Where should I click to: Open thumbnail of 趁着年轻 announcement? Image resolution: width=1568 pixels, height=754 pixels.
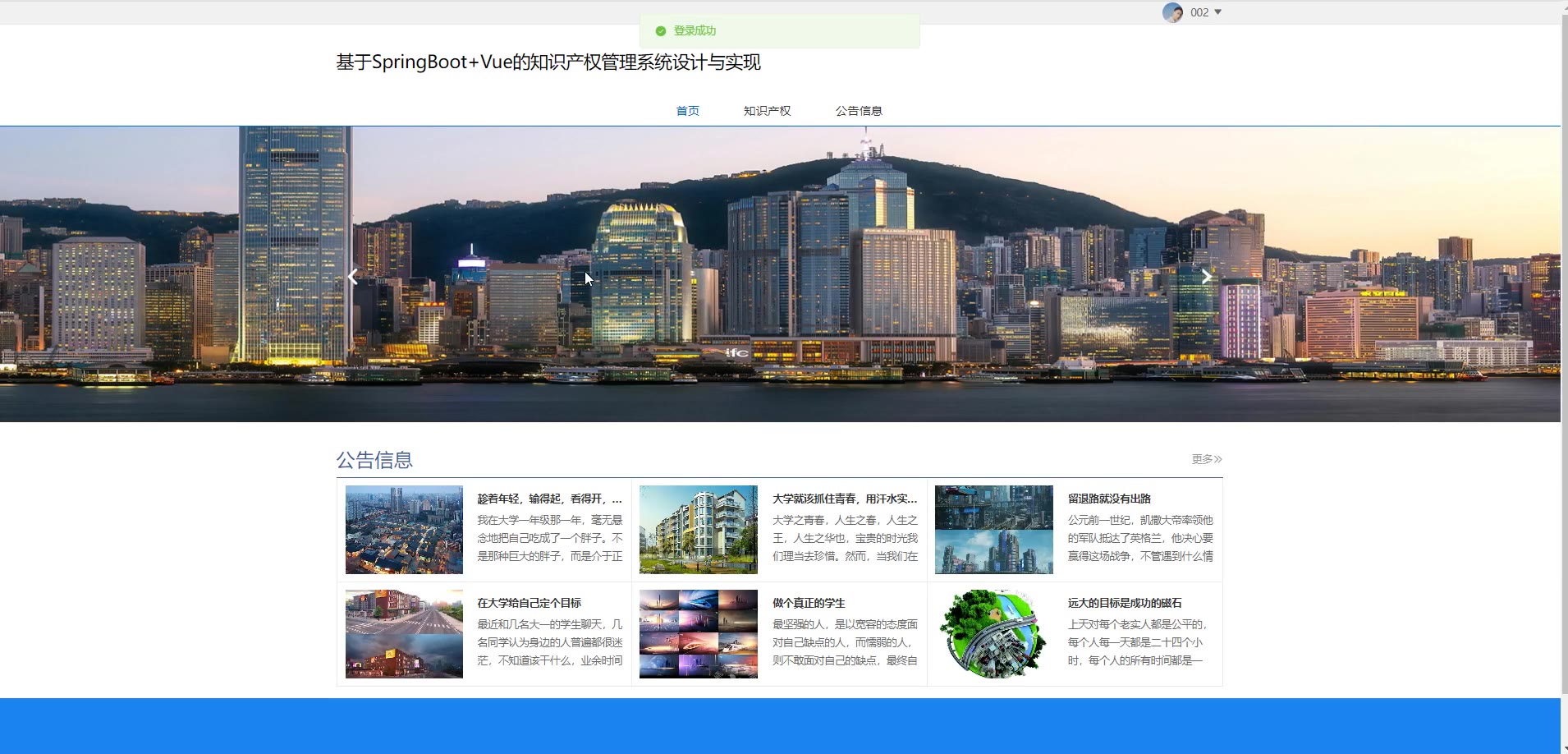click(x=404, y=530)
